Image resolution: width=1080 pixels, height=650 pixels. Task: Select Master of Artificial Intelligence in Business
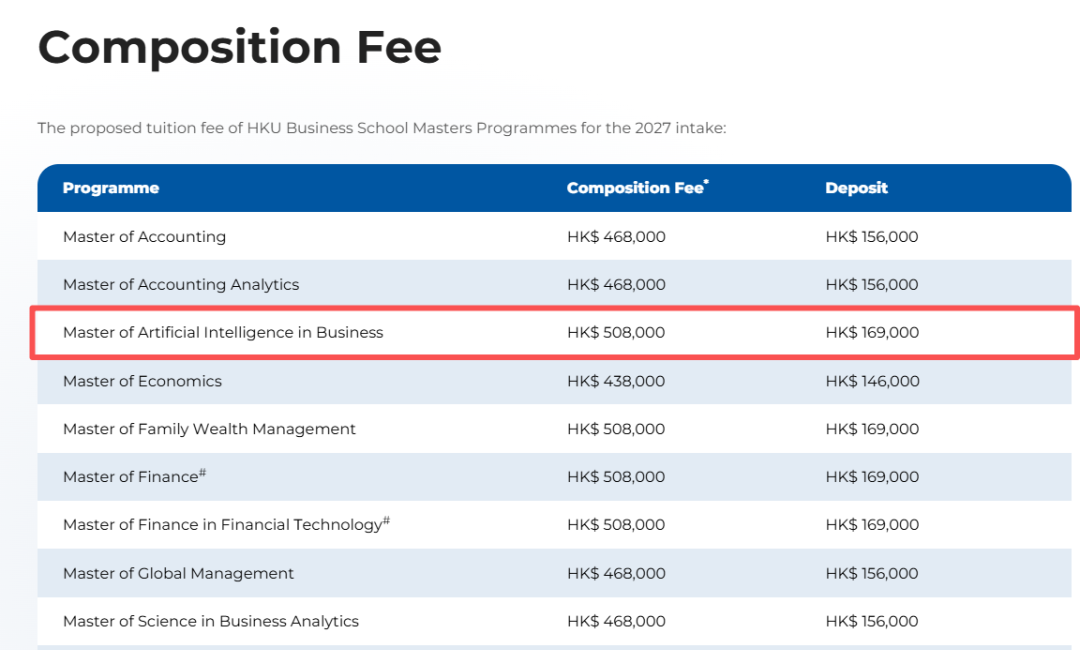click(222, 333)
